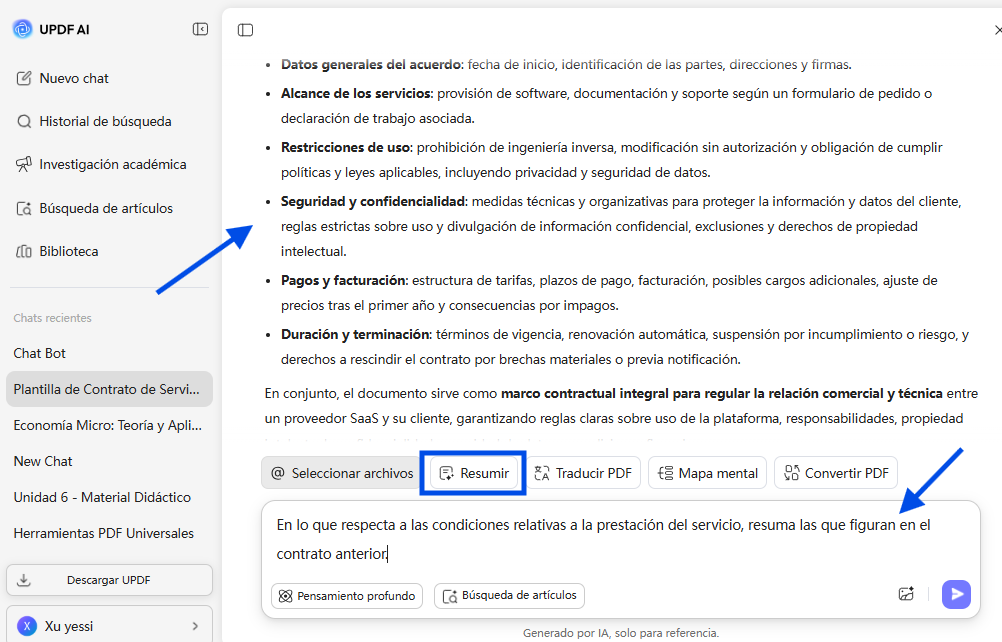Click the Descargar UPDF button
1002x642 pixels.
(x=109, y=580)
